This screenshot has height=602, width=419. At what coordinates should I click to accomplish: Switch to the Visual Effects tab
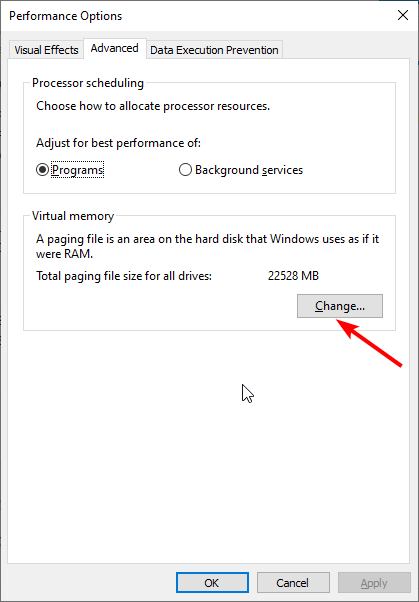click(x=46, y=50)
